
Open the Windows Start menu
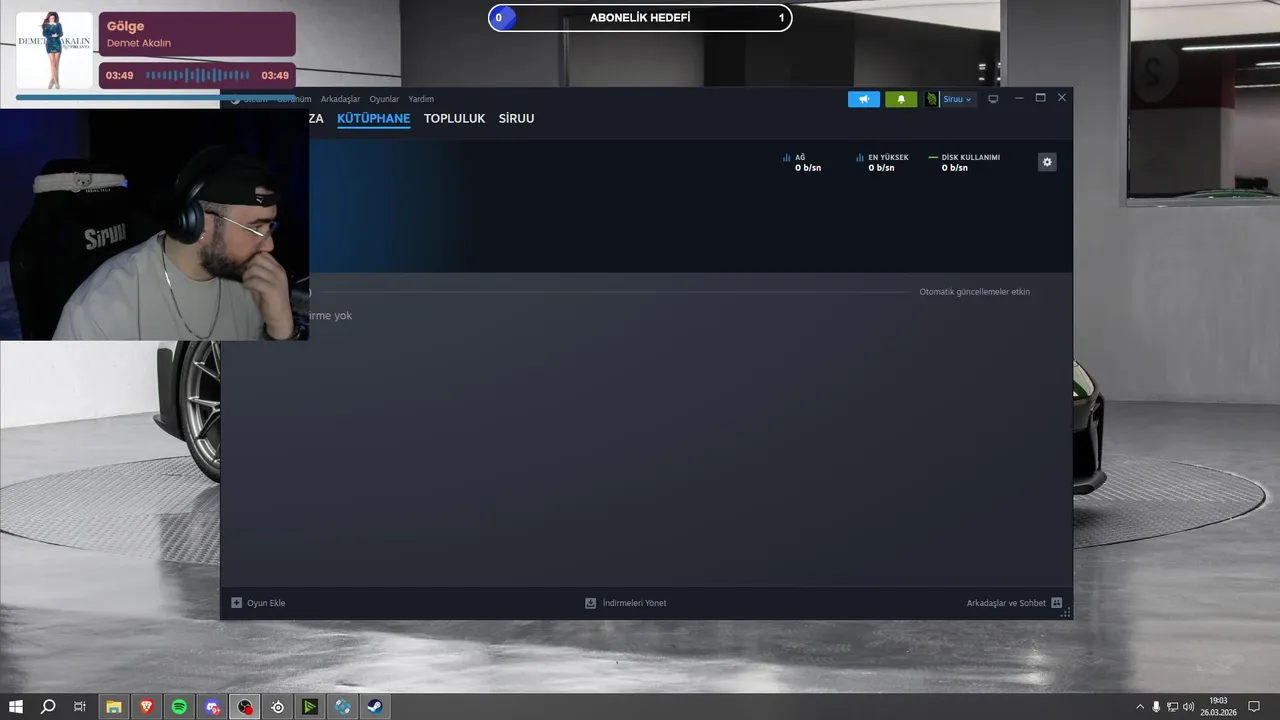point(16,707)
